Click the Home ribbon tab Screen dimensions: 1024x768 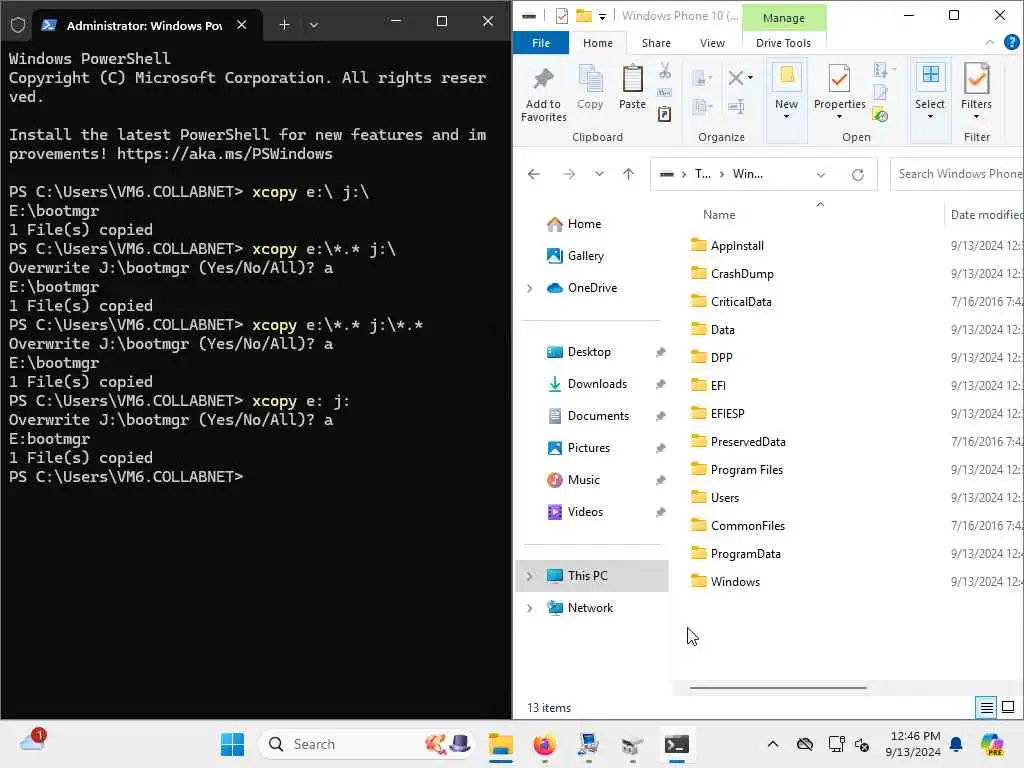click(598, 43)
